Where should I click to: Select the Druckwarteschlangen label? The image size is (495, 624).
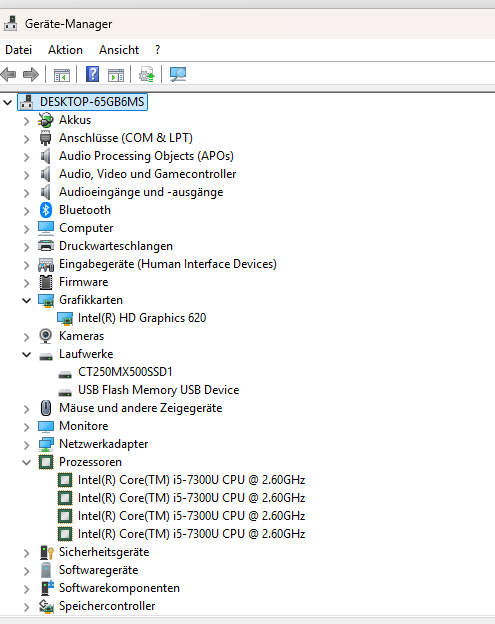tap(116, 246)
